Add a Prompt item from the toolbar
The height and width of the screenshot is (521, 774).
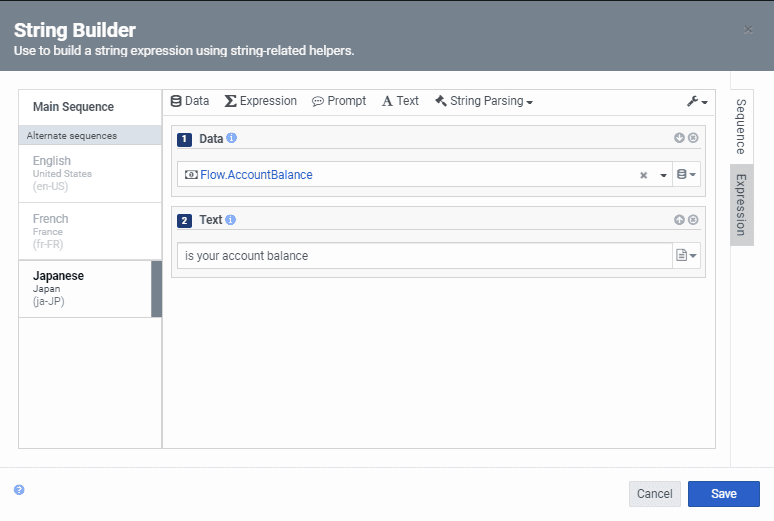(339, 101)
